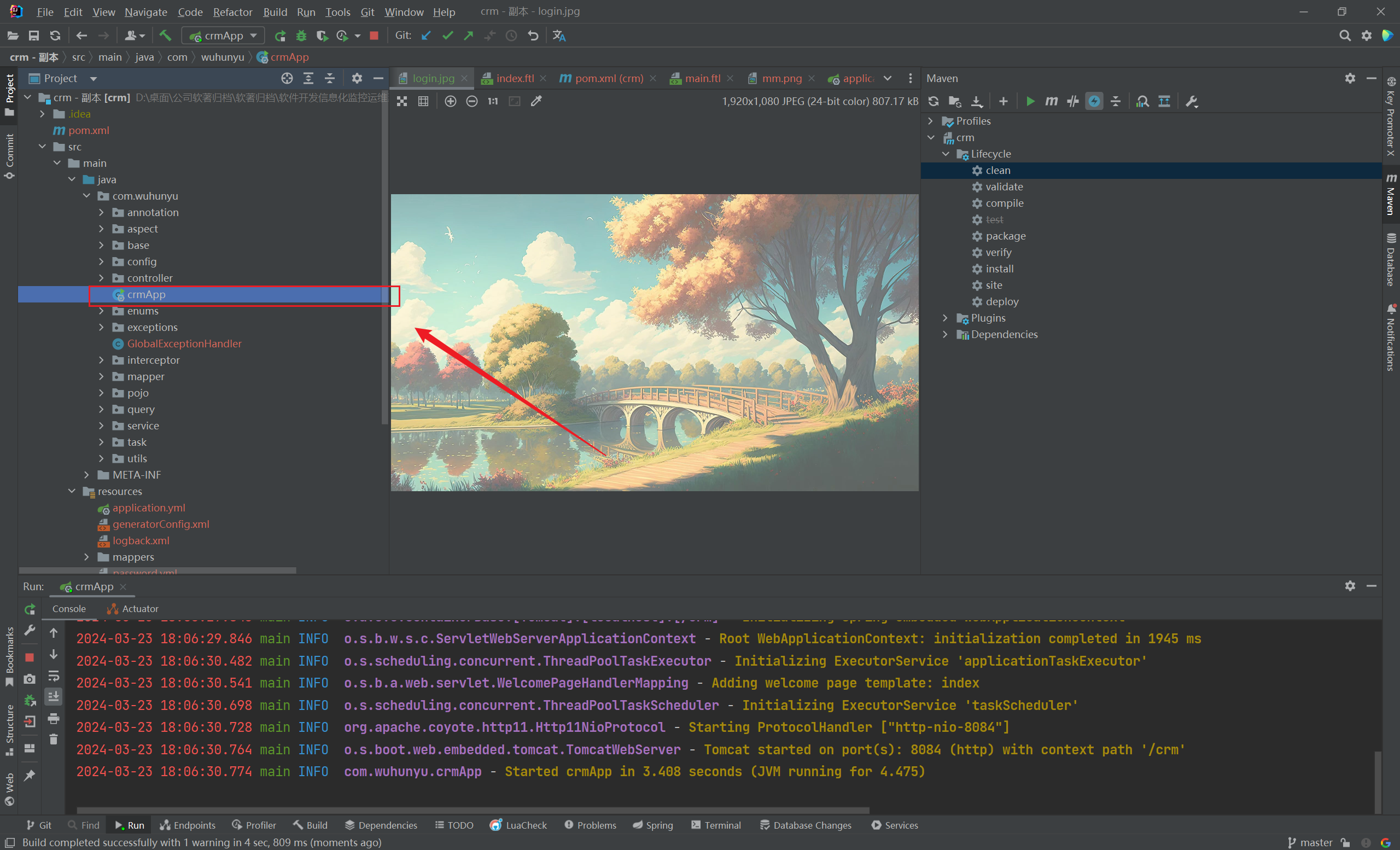Image resolution: width=1400 pixels, height=850 pixels.
Task: Click master branch in status bar
Action: 1310,842
